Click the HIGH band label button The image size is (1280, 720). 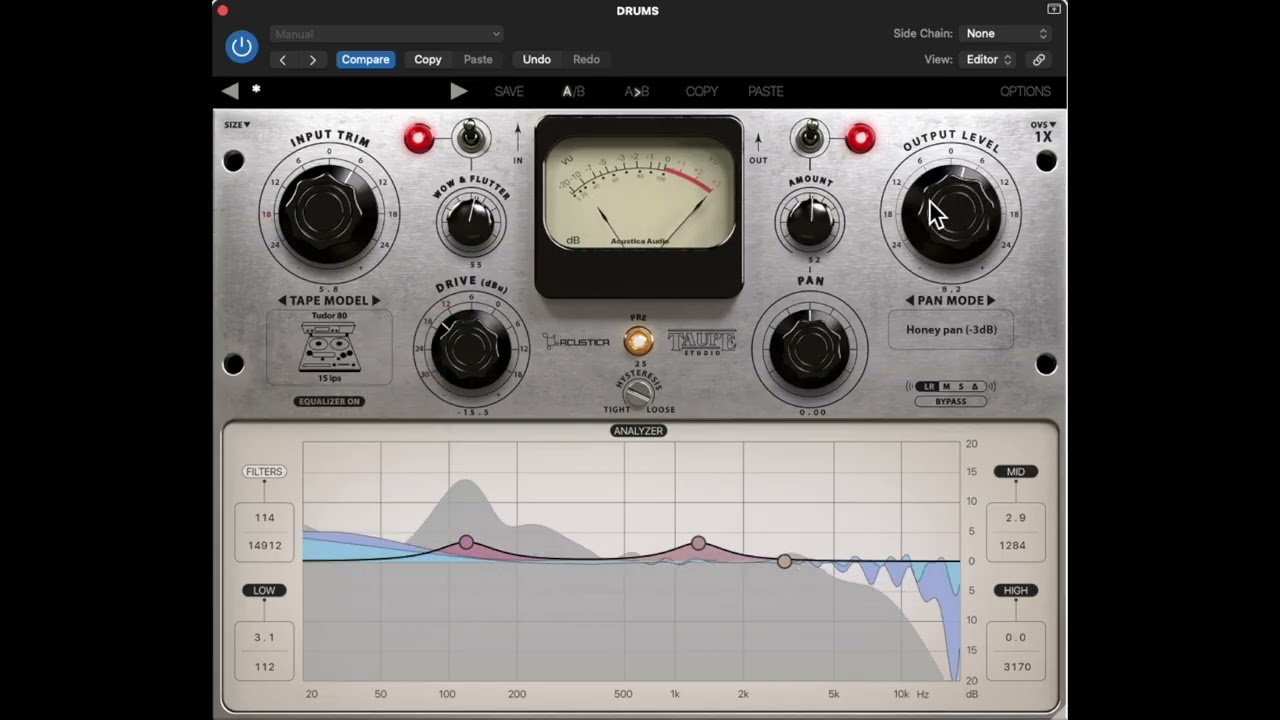pyautogui.click(x=1015, y=590)
